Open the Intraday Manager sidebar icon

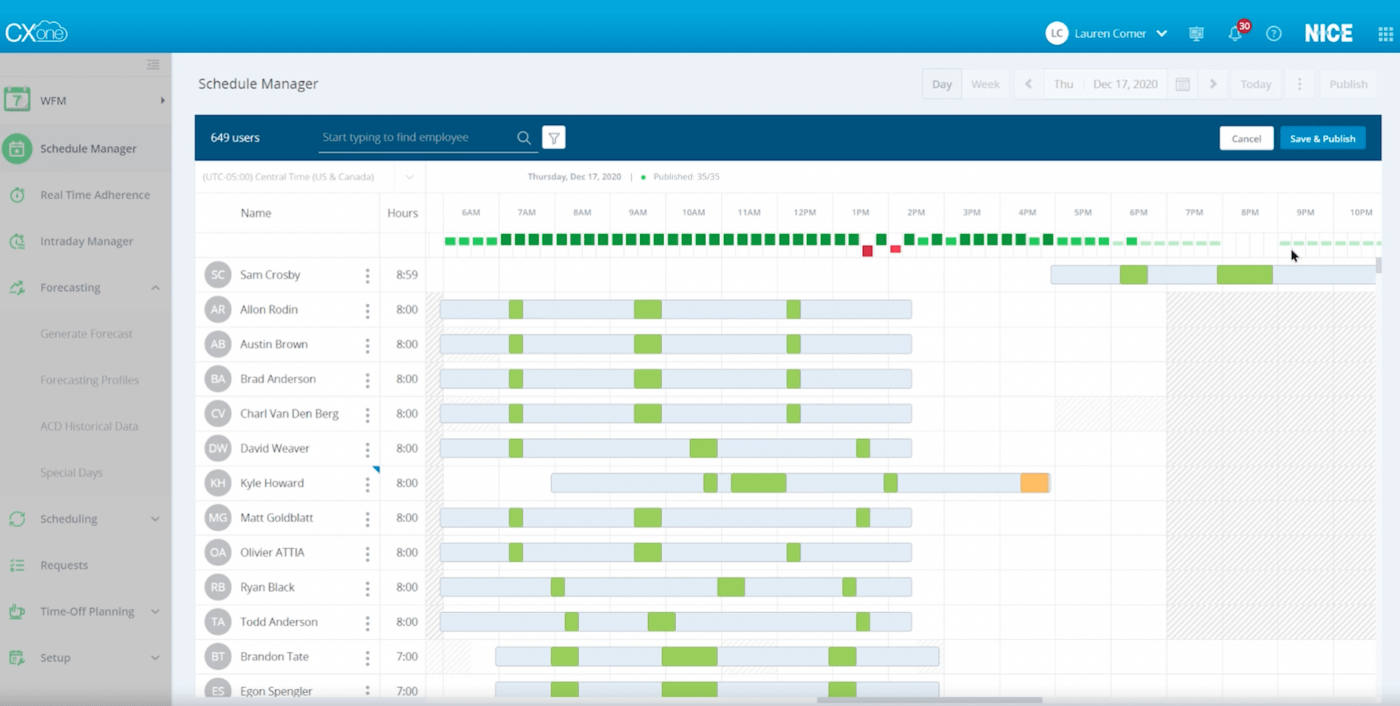[20, 241]
